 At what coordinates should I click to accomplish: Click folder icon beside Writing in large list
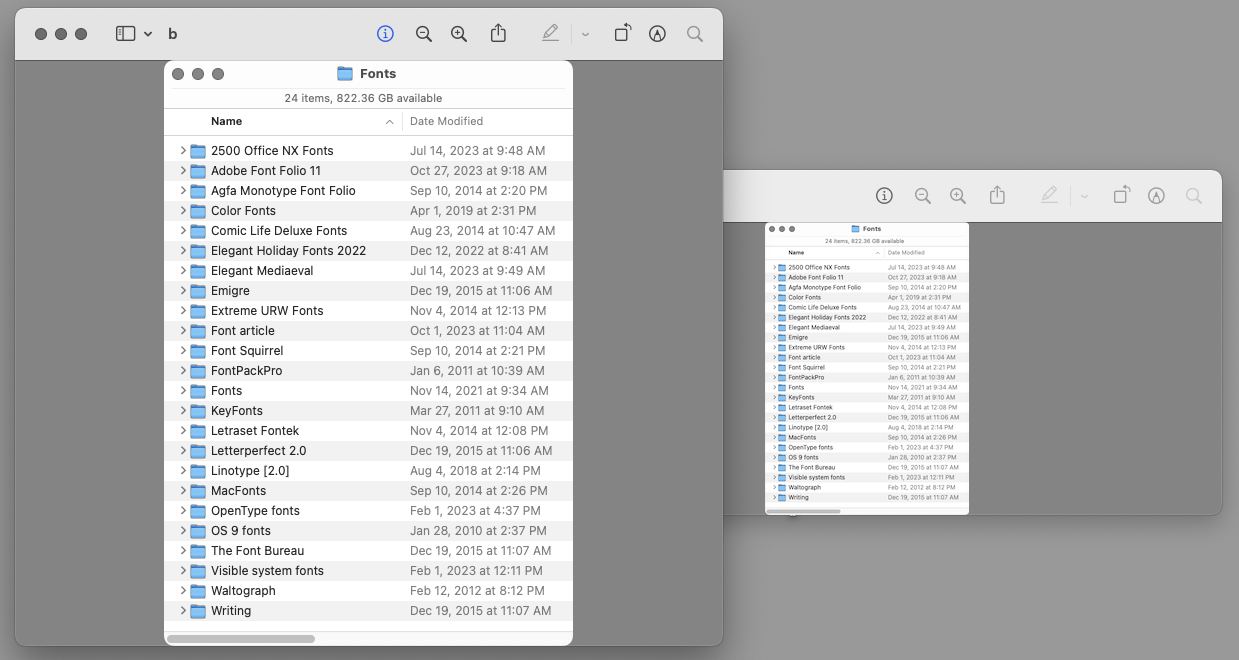pos(198,610)
